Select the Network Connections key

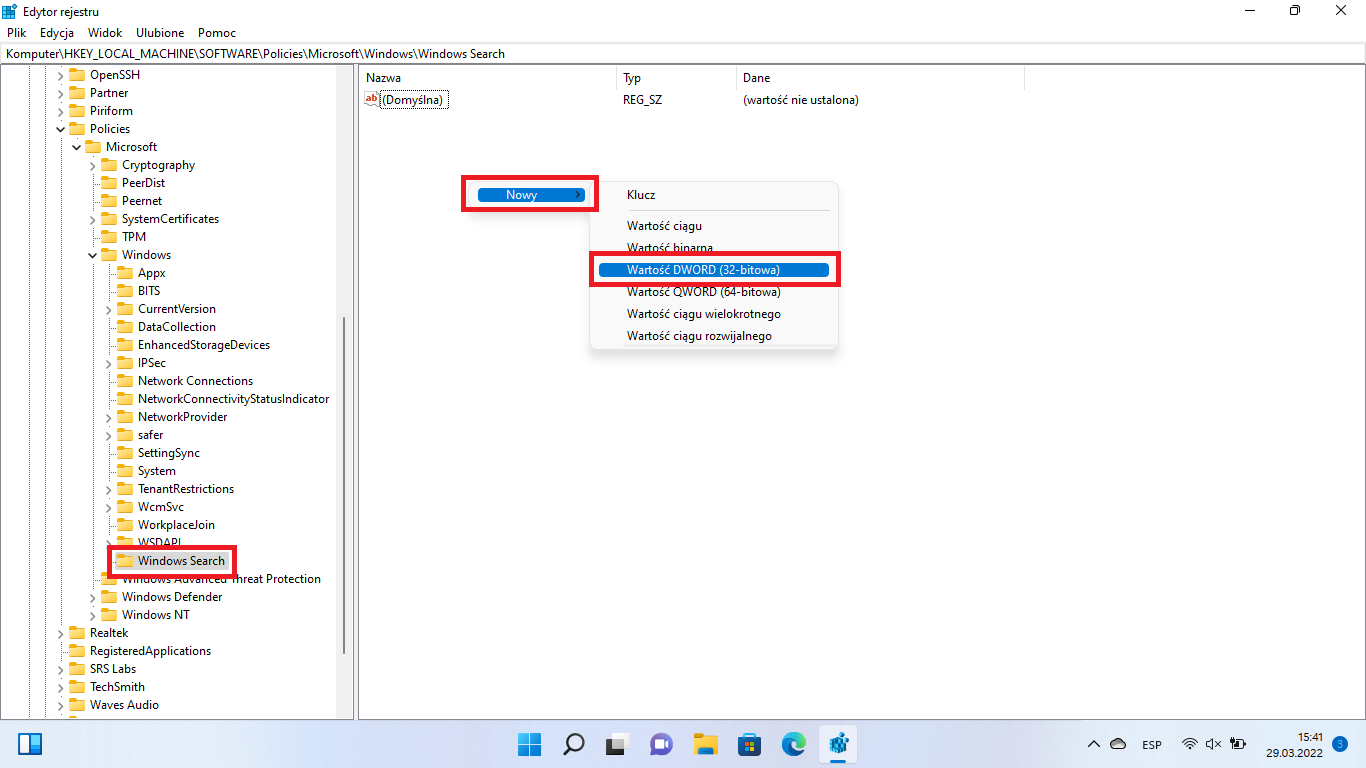(195, 381)
